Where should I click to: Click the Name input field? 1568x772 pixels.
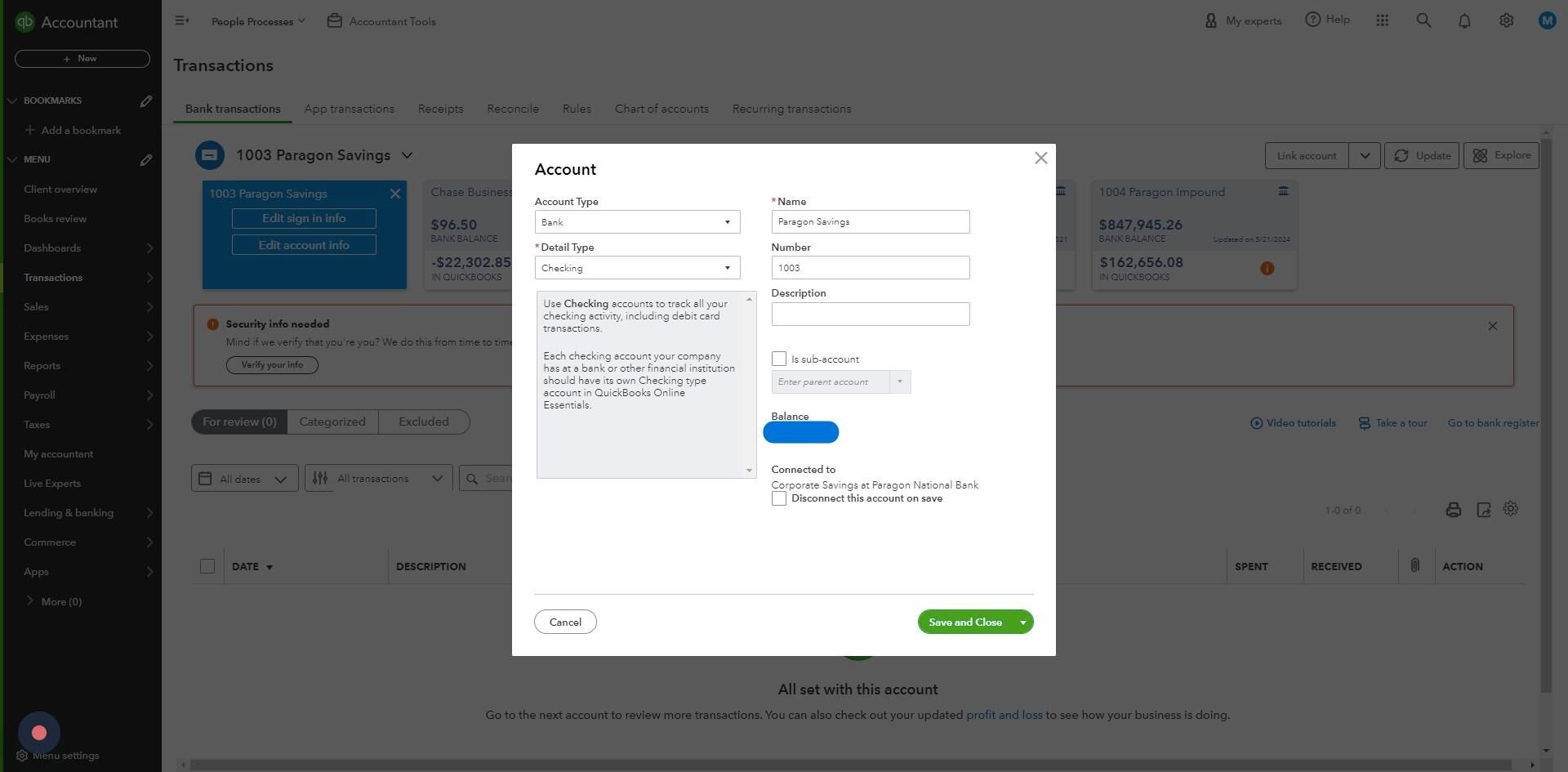pyautogui.click(x=871, y=222)
